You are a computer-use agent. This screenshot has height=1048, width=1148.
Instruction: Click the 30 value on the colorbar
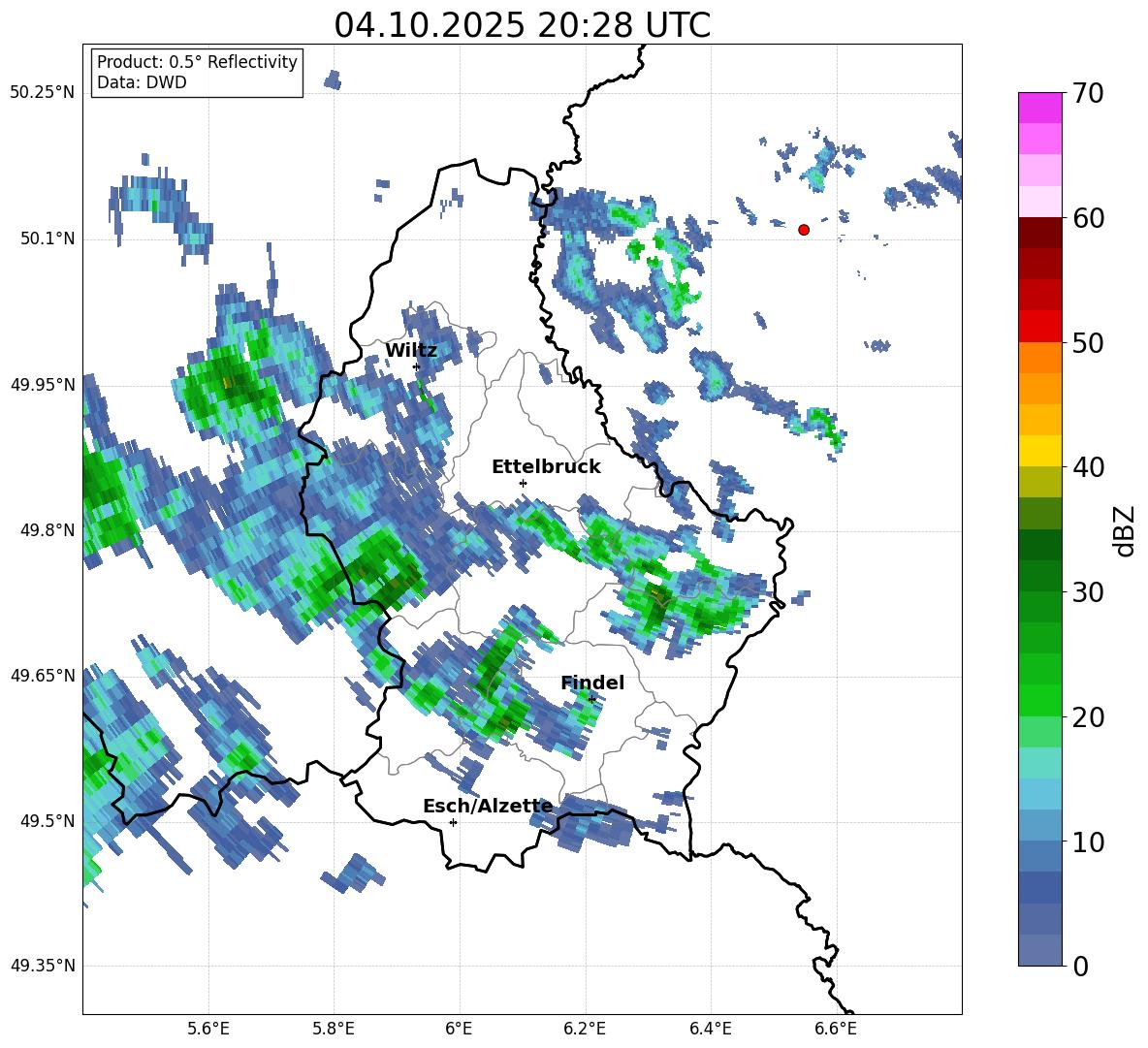pos(1088,591)
